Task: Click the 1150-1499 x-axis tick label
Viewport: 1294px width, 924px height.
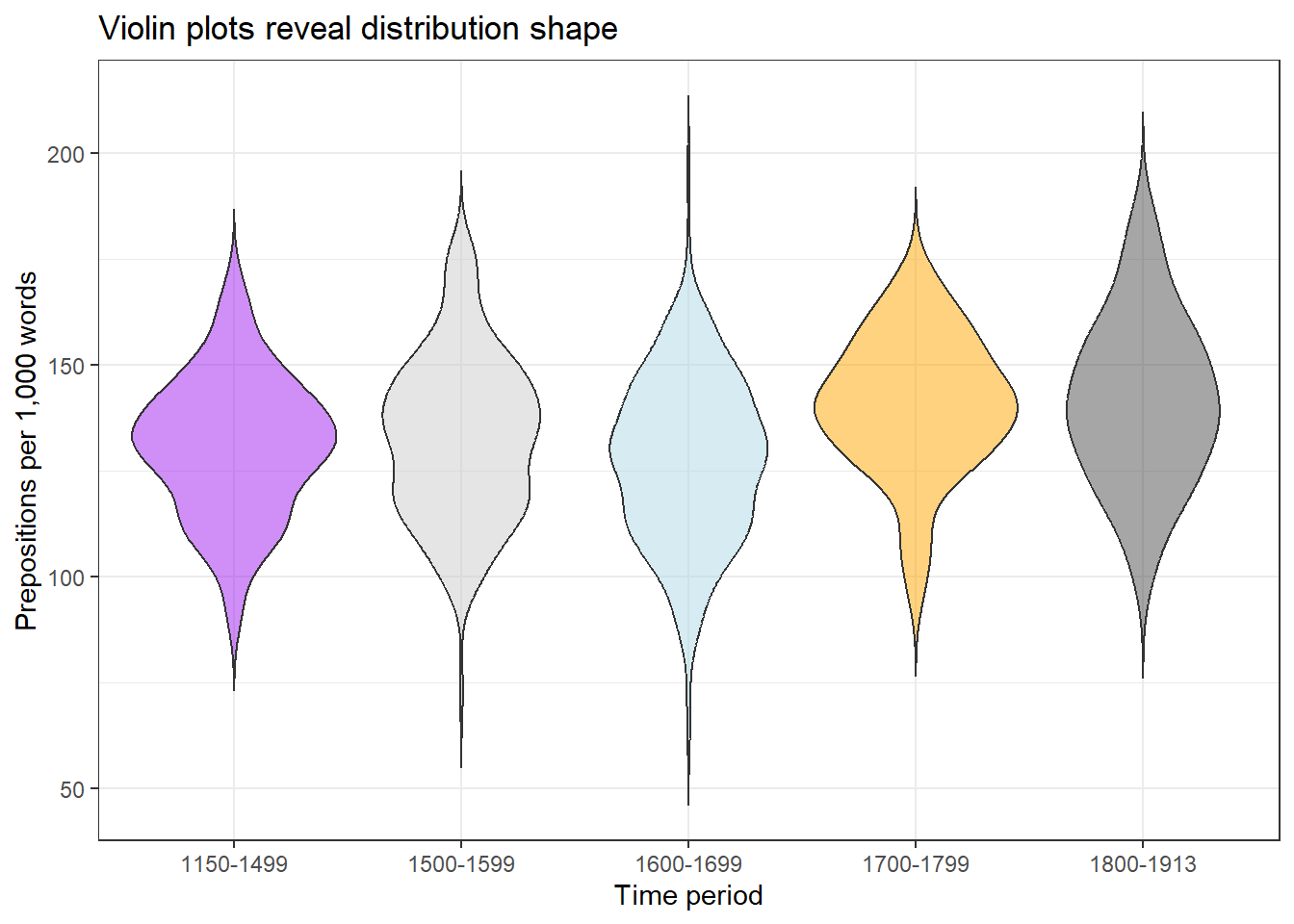Action: [x=234, y=864]
